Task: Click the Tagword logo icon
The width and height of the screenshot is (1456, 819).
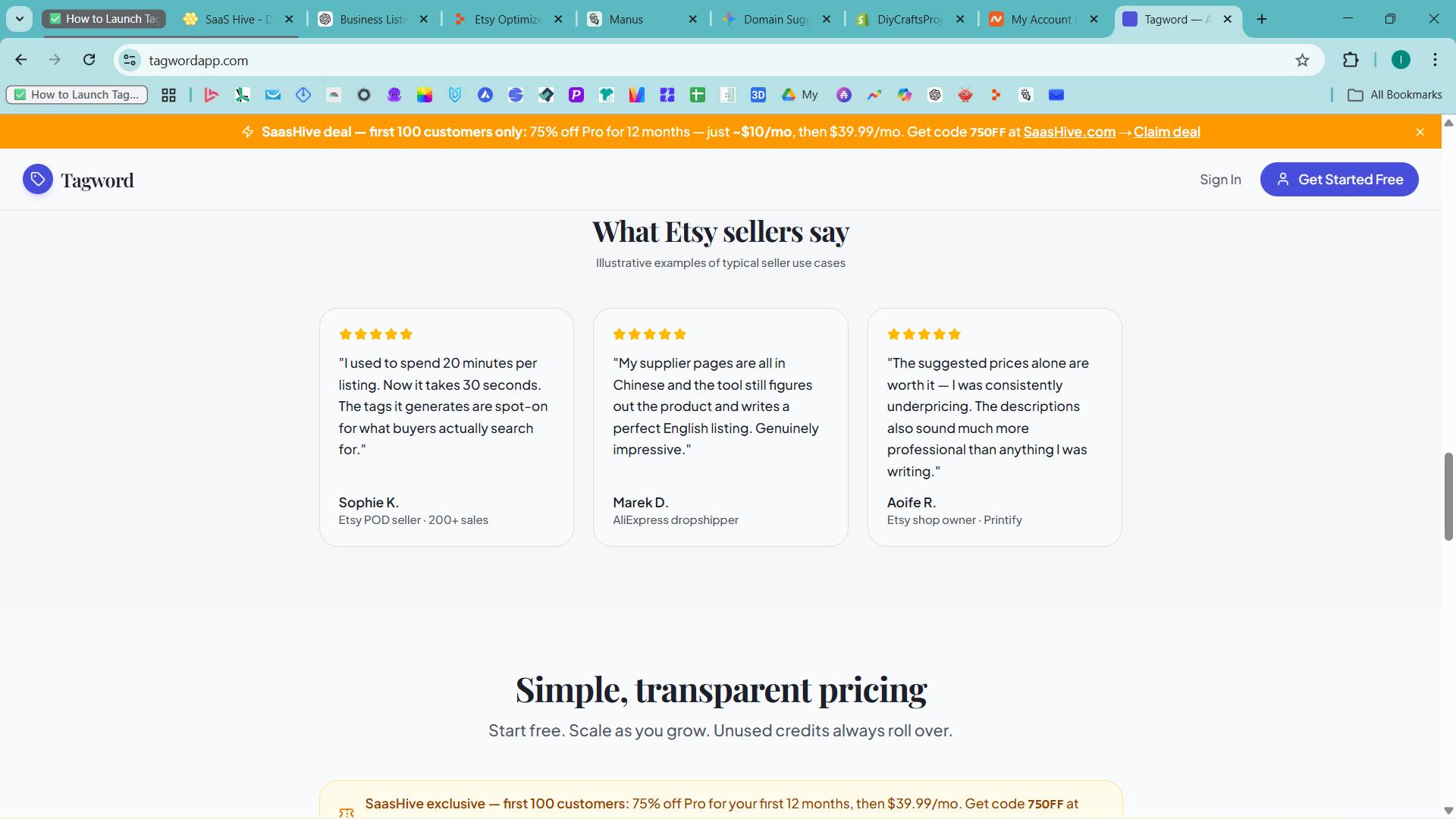Action: 37,180
